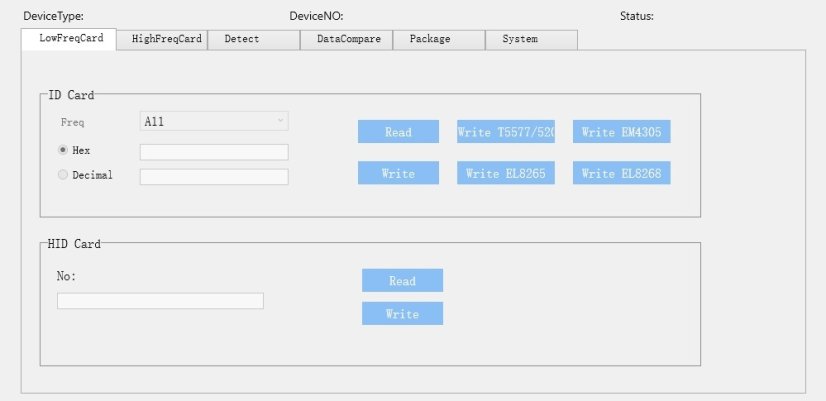
Task: Open the Detect tab
Action: [x=253, y=39]
